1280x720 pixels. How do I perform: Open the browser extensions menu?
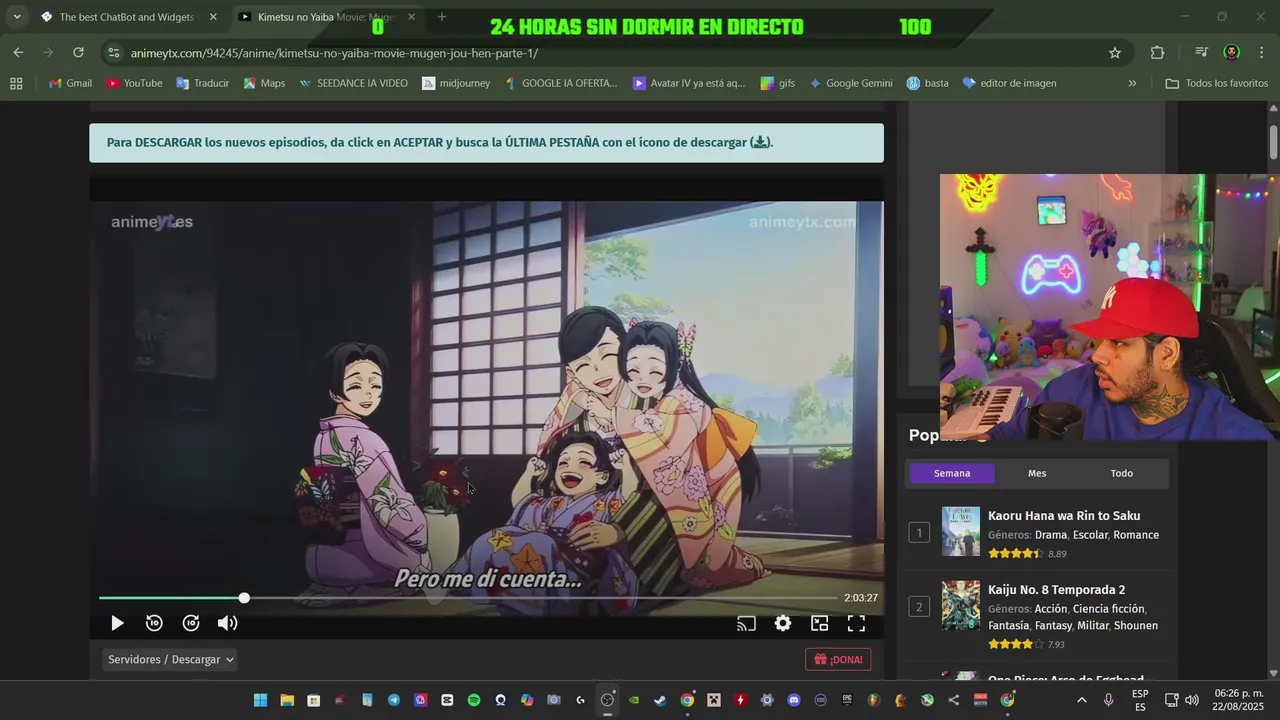[1157, 53]
